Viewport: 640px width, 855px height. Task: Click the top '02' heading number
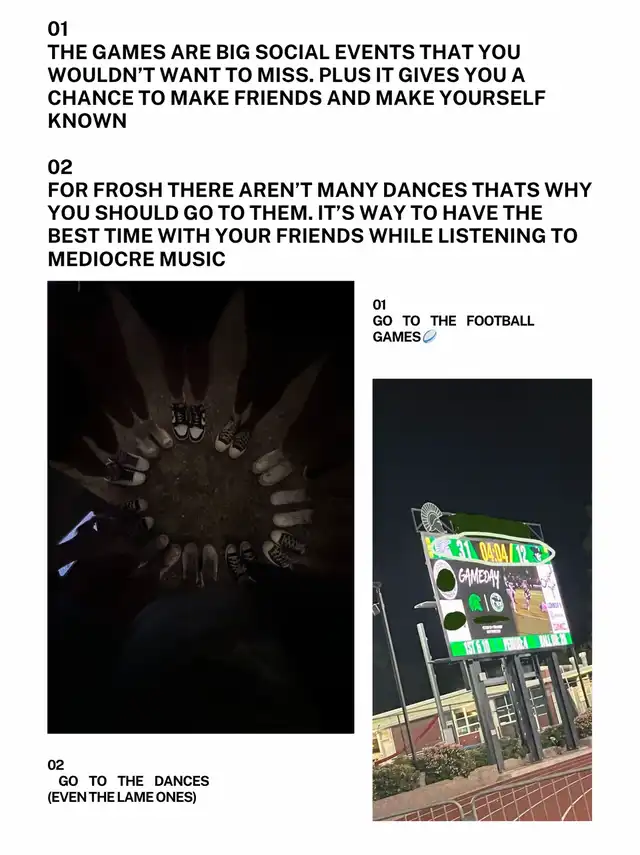(60, 166)
